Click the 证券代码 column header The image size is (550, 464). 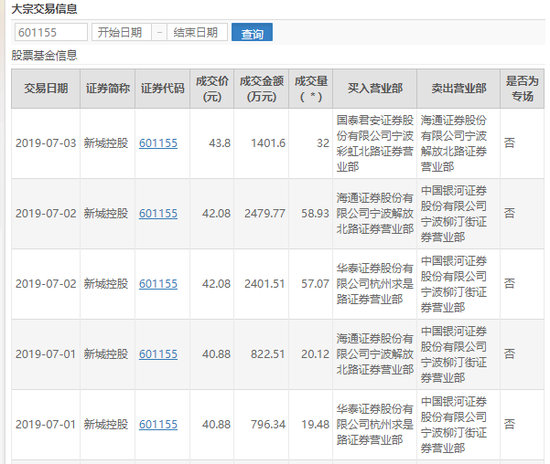coord(162,88)
